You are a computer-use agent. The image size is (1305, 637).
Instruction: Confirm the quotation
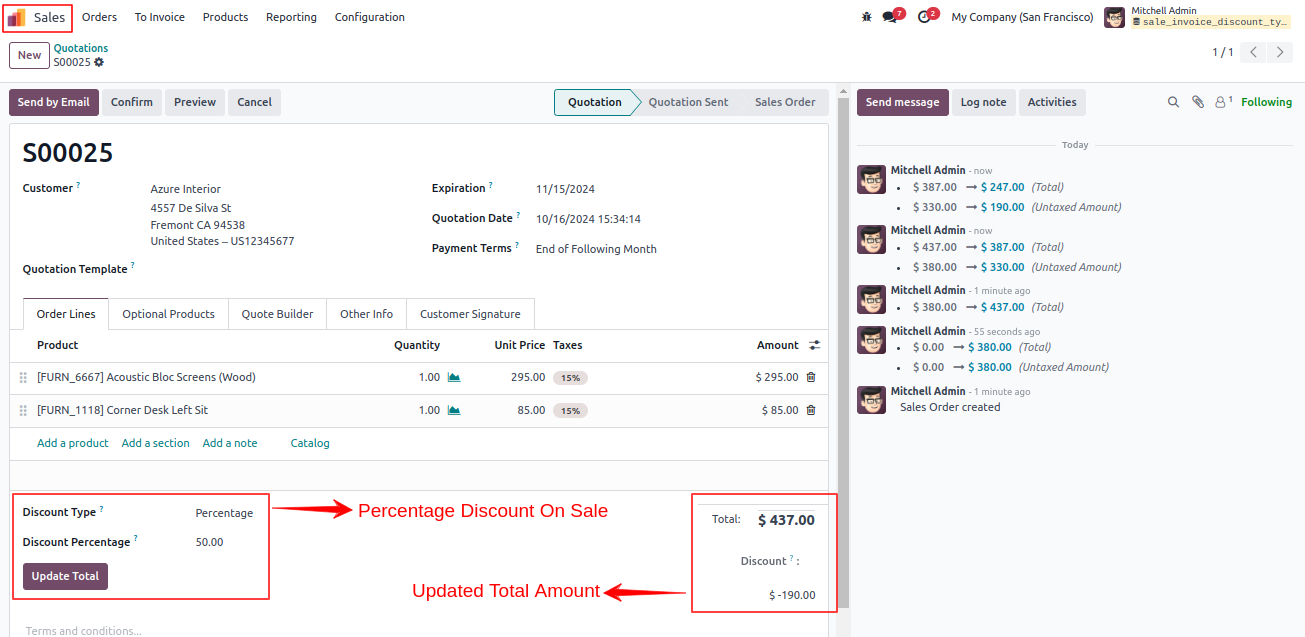[132, 102]
